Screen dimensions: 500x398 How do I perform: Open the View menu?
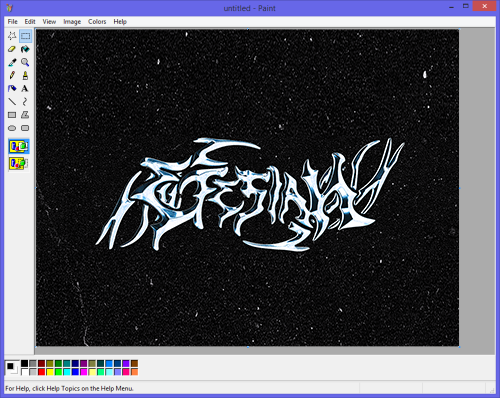click(x=49, y=22)
